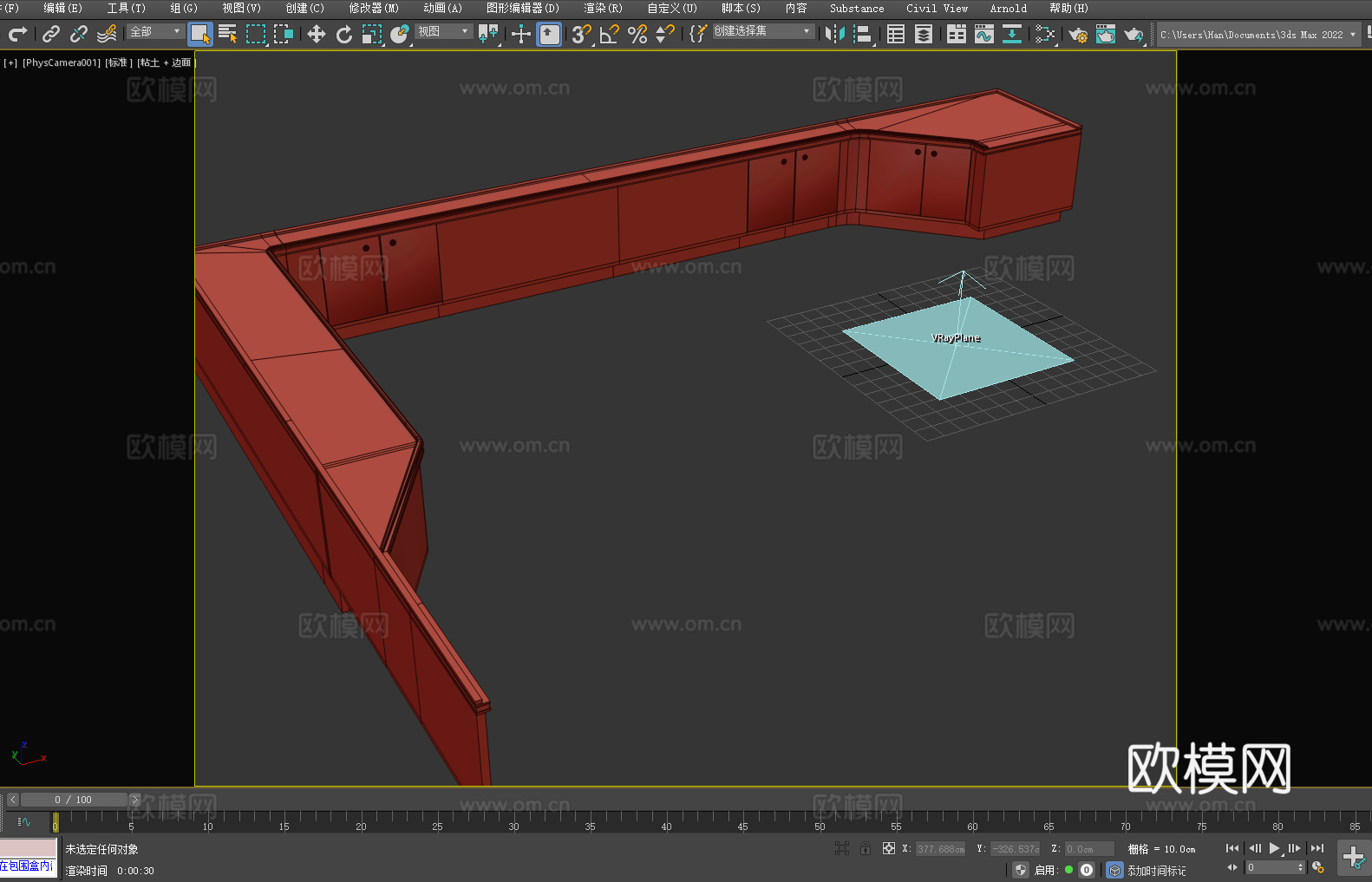Open the 修改器(M) menu

[x=374, y=8]
